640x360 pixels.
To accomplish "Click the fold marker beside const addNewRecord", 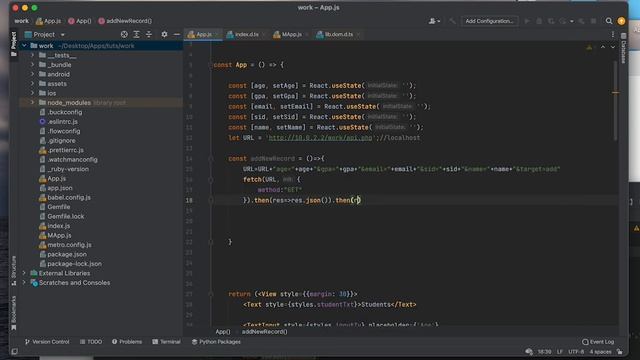I will (211, 158).
